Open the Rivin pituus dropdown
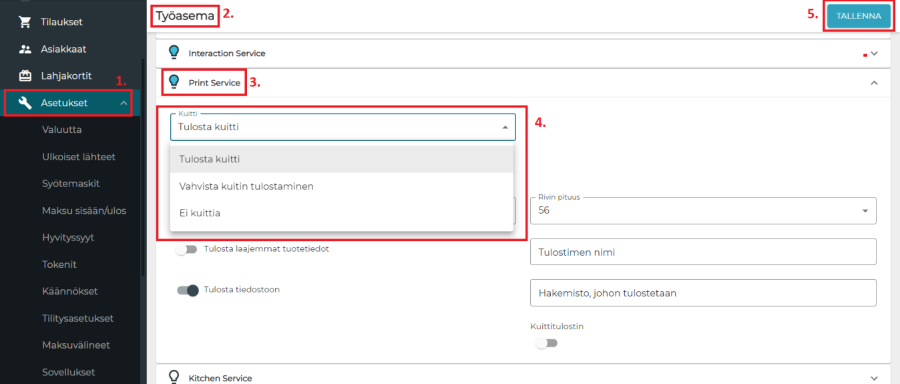Screen dimensions: 900x384 point(703,211)
